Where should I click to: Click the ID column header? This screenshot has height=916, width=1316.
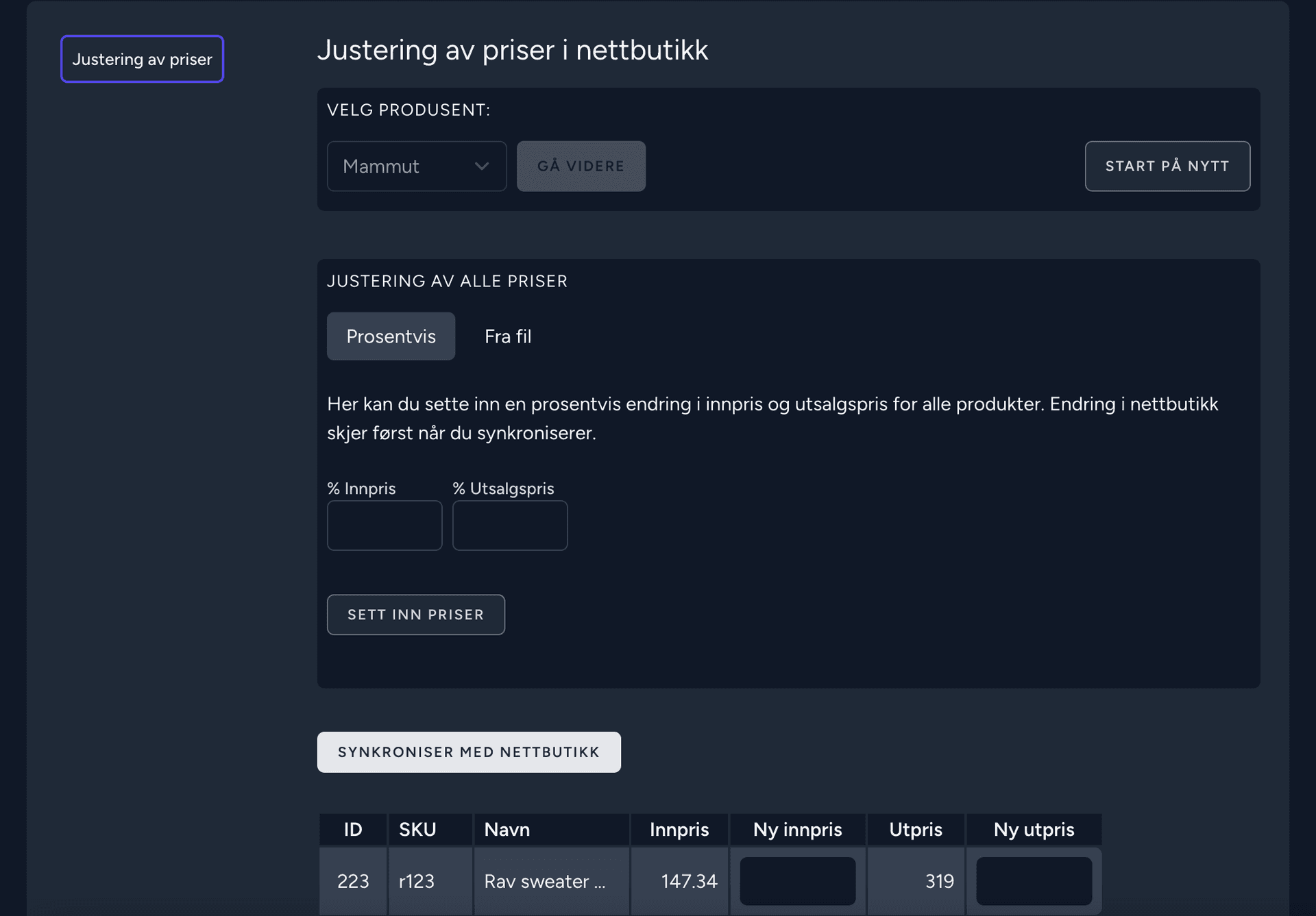pos(353,830)
